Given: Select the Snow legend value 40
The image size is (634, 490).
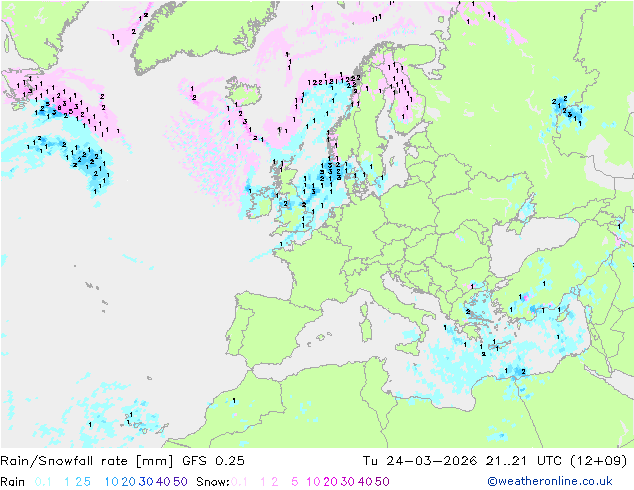Looking at the screenshot, I should click(365, 482).
